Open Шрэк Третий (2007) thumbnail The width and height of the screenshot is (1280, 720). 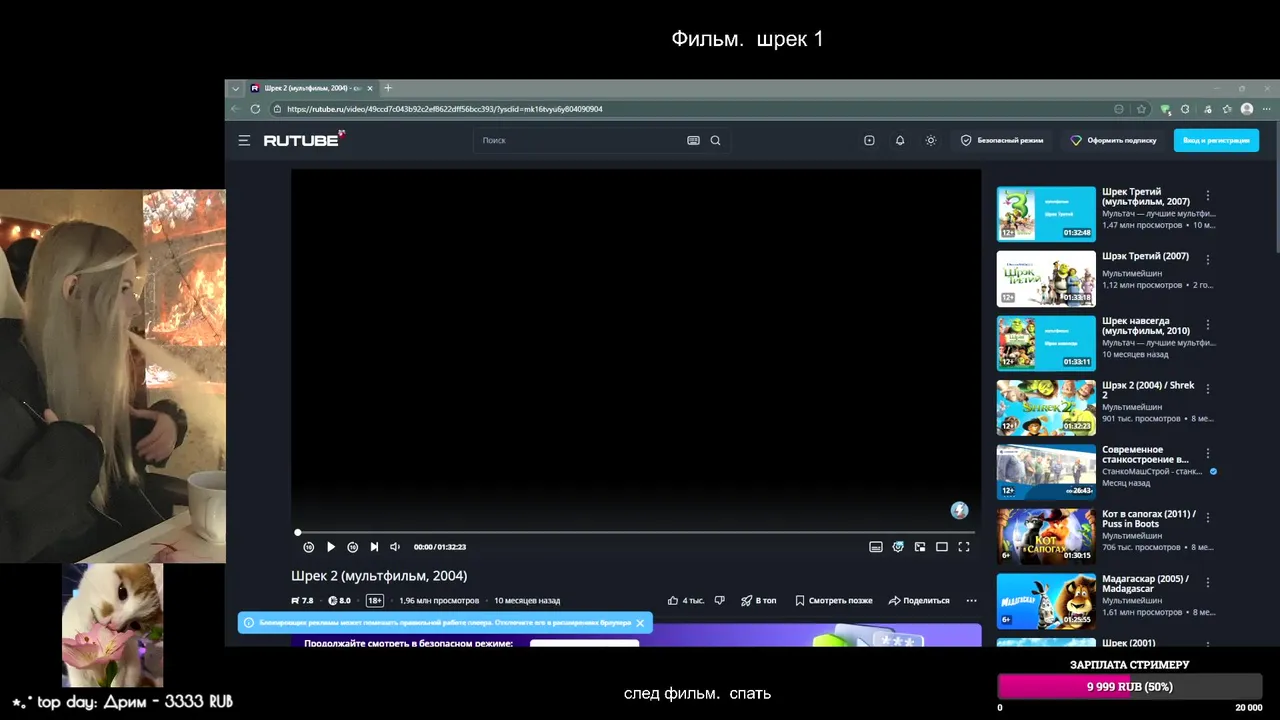(1046, 278)
